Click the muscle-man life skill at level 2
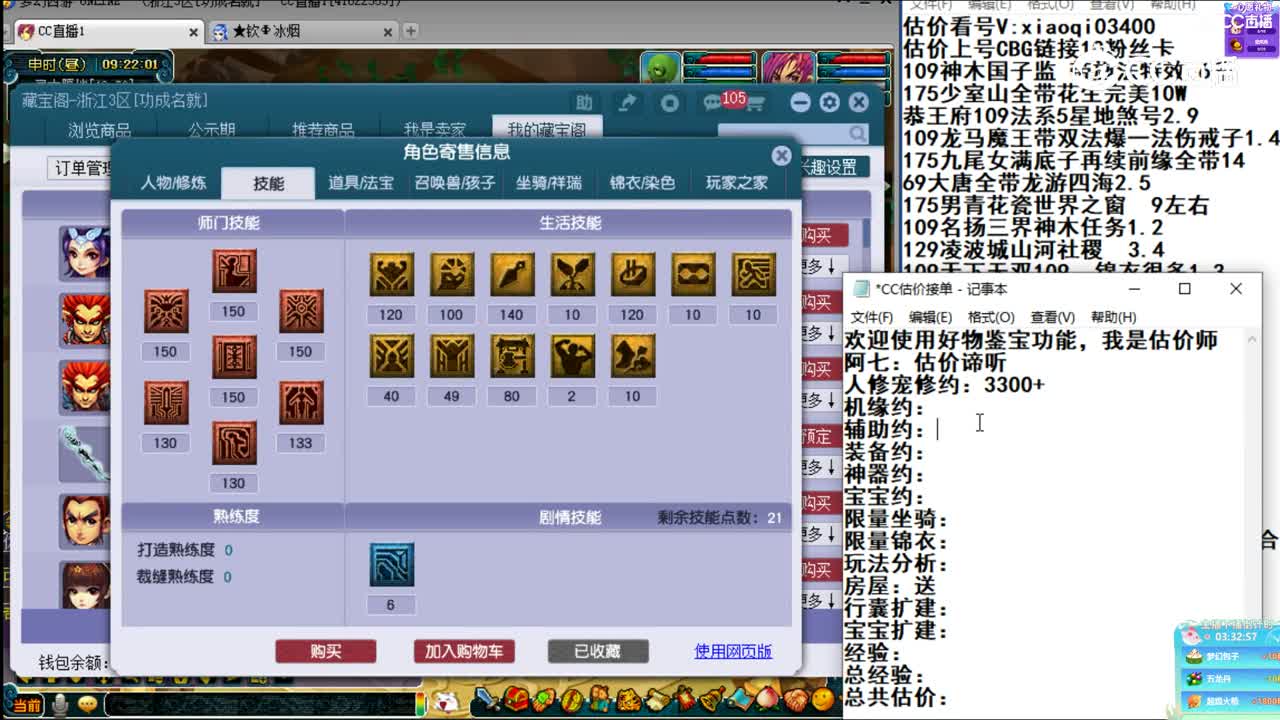Screen dimensions: 1280x720 click(x=572, y=357)
